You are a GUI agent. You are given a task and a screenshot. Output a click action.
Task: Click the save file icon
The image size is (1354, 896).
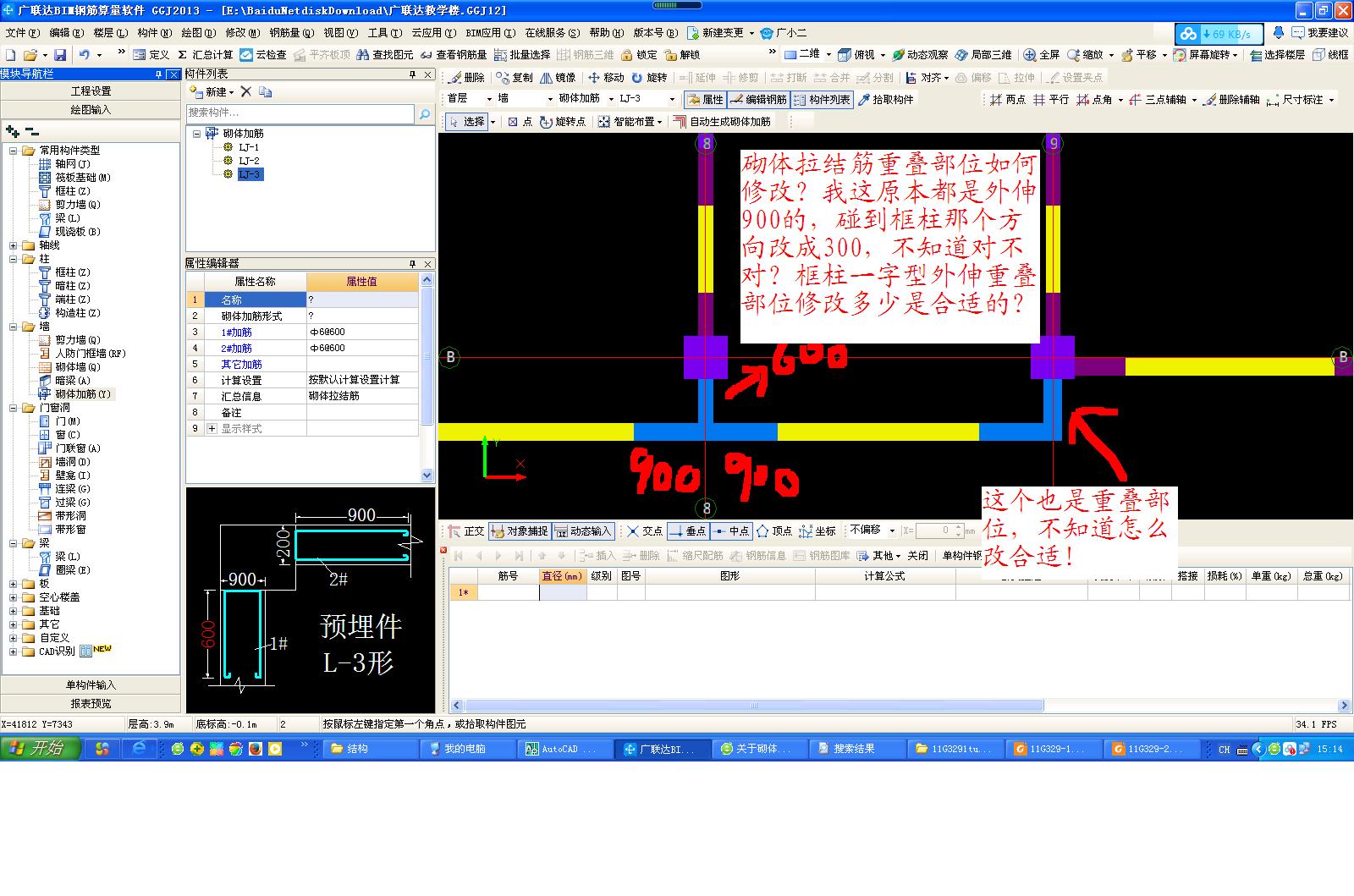[x=62, y=54]
